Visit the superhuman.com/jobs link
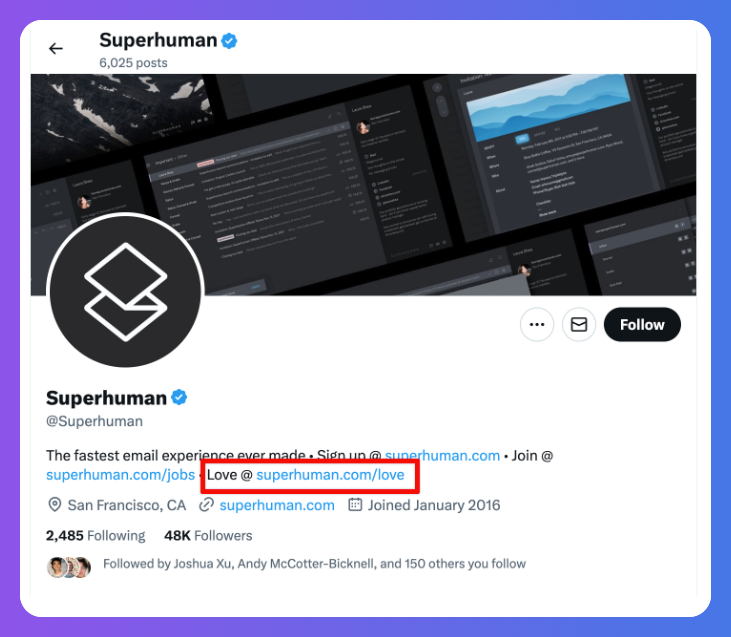Image resolution: width=731 pixels, height=637 pixels. 120,475
